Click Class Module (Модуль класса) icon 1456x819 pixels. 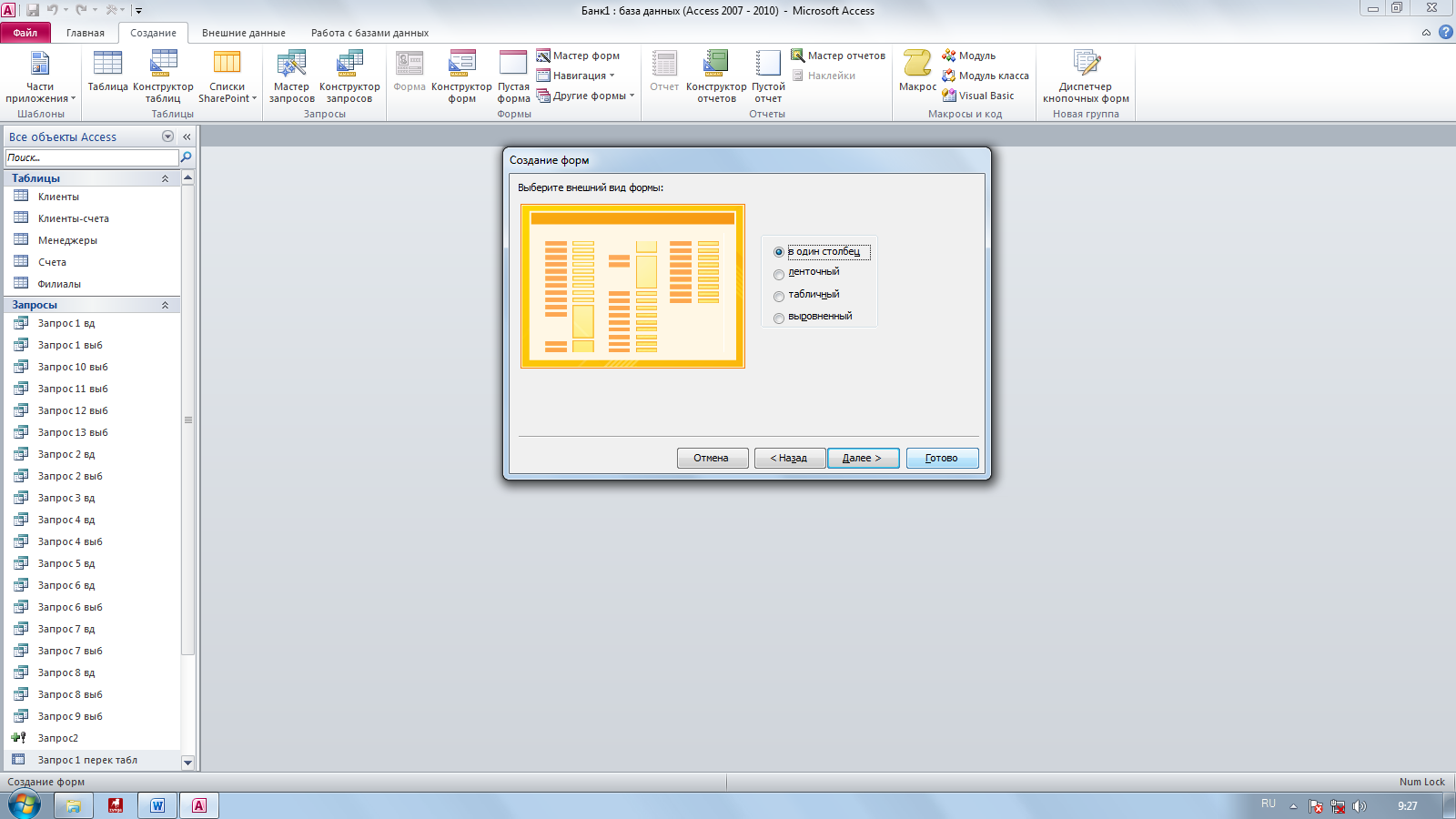[x=985, y=76]
